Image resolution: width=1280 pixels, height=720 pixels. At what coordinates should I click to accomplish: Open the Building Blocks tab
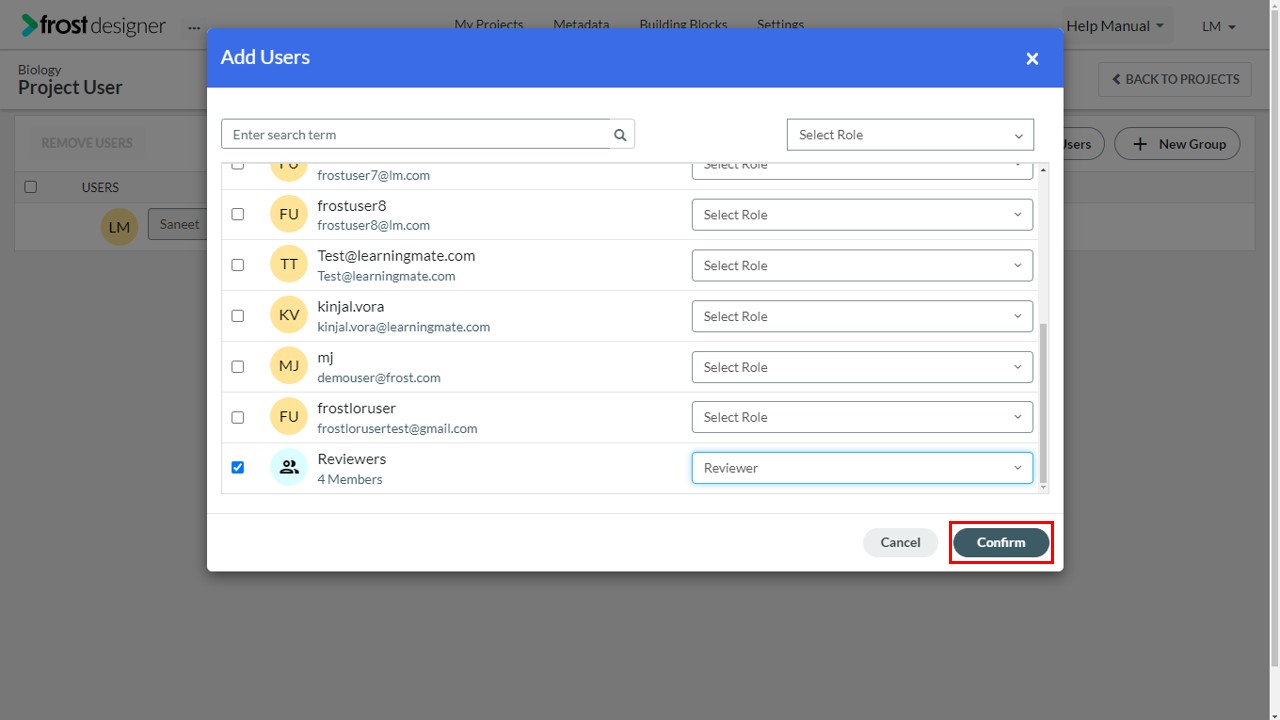[x=683, y=25]
